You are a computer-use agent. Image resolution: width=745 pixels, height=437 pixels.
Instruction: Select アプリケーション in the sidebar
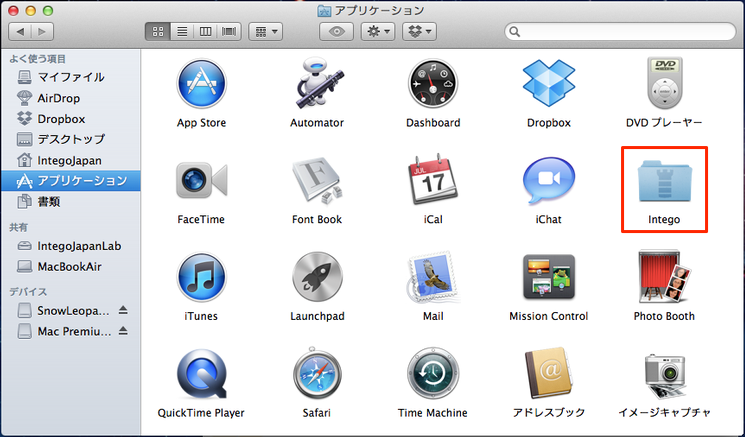coord(70,181)
